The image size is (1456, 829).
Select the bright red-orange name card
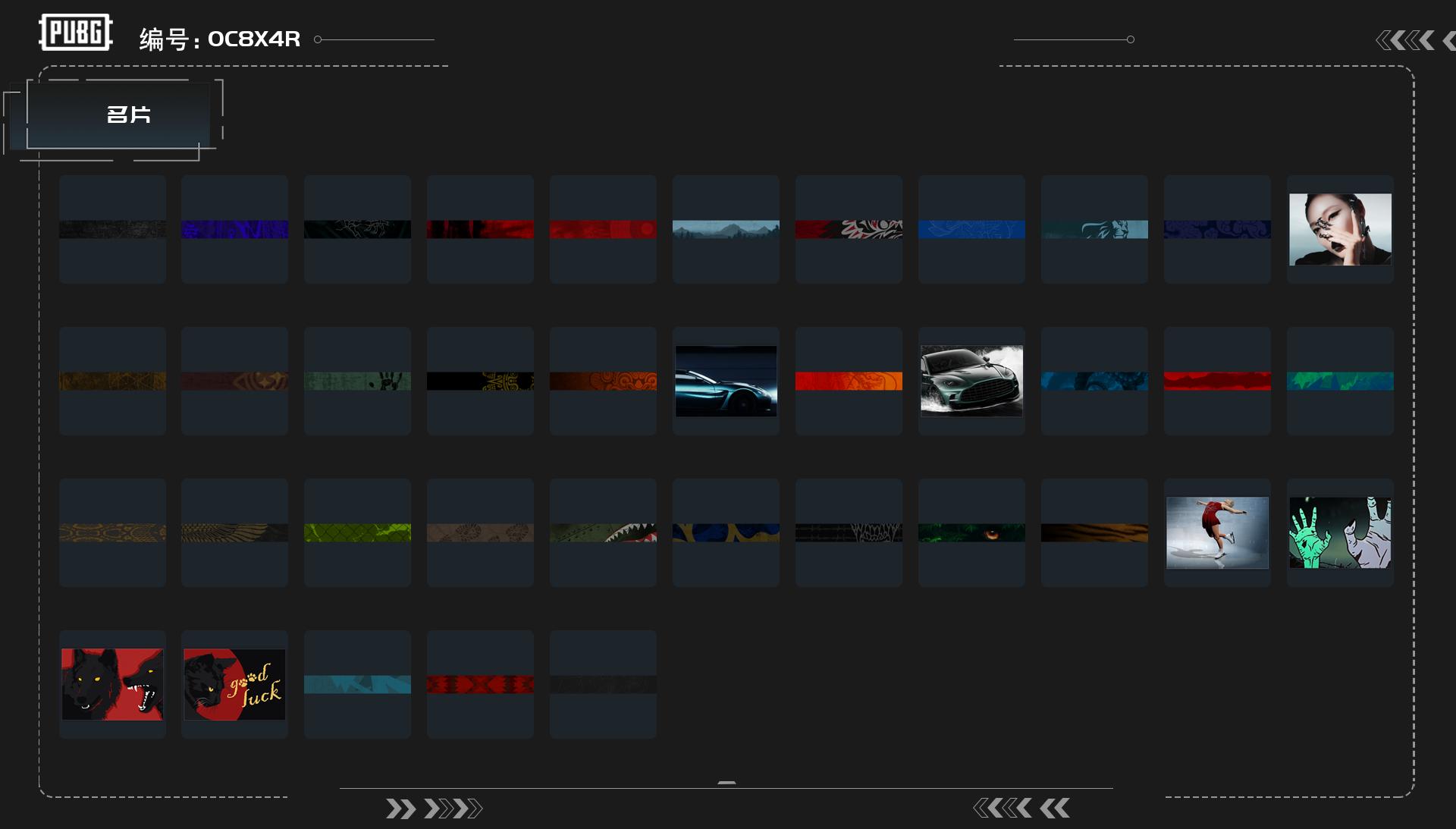849,381
